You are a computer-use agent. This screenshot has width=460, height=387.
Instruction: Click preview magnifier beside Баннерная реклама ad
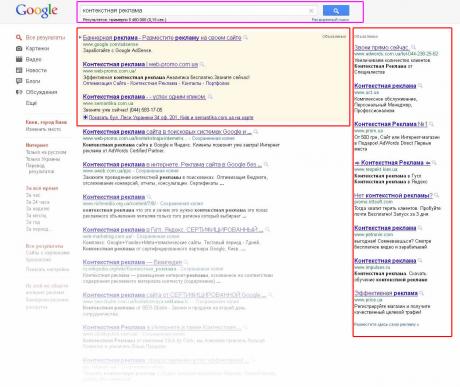click(x=246, y=38)
